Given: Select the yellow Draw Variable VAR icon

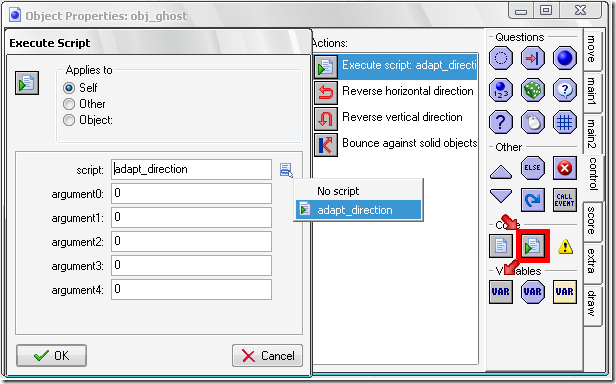Looking at the screenshot, I should pyautogui.click(x=565, y=292).
